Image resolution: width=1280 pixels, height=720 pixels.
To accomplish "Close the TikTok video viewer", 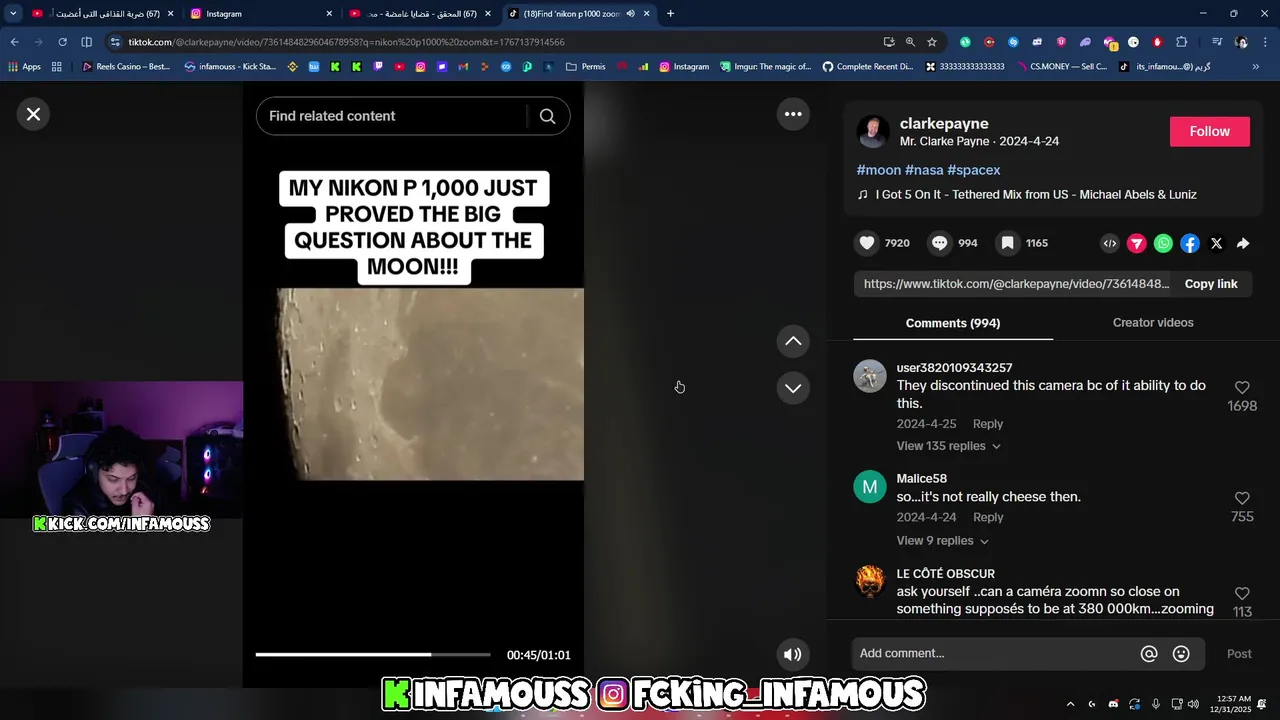I will point(33,114).
